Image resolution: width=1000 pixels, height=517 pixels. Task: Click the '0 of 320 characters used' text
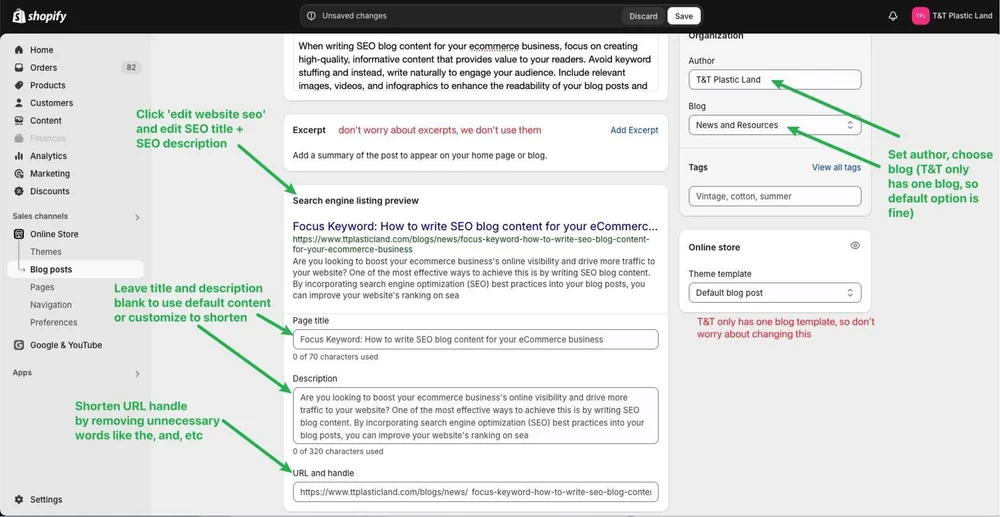(338, 451)
